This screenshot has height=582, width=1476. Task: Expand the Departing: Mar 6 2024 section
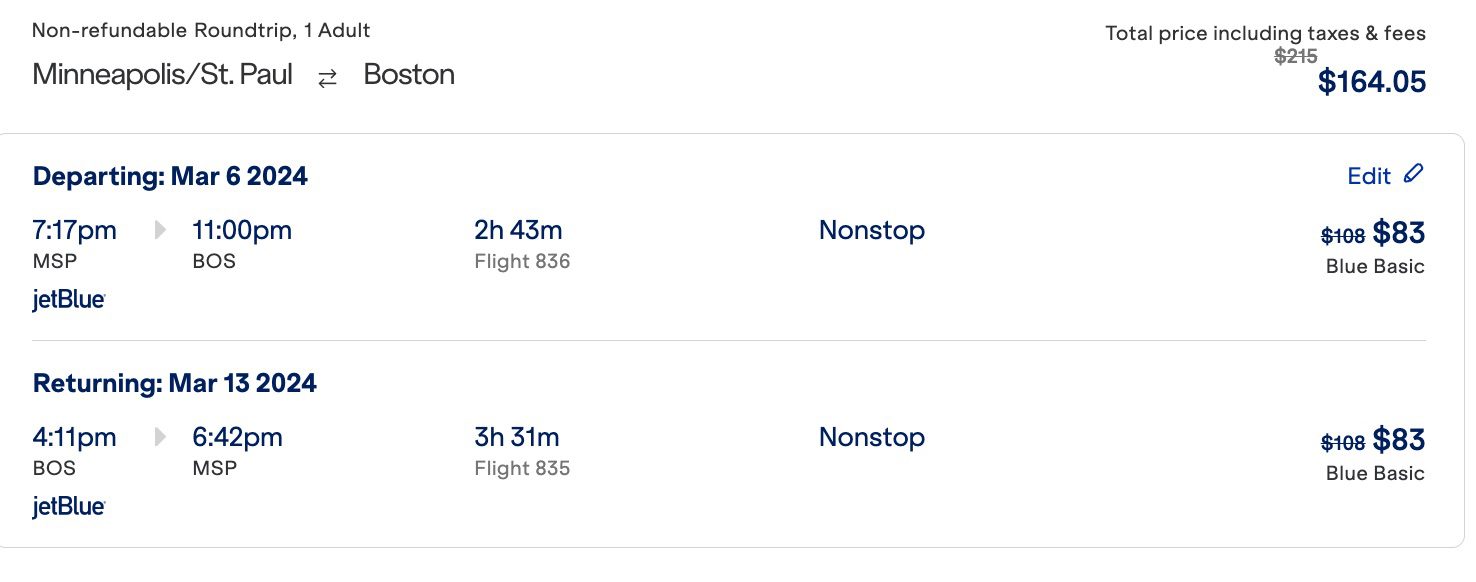pos(170,176)
